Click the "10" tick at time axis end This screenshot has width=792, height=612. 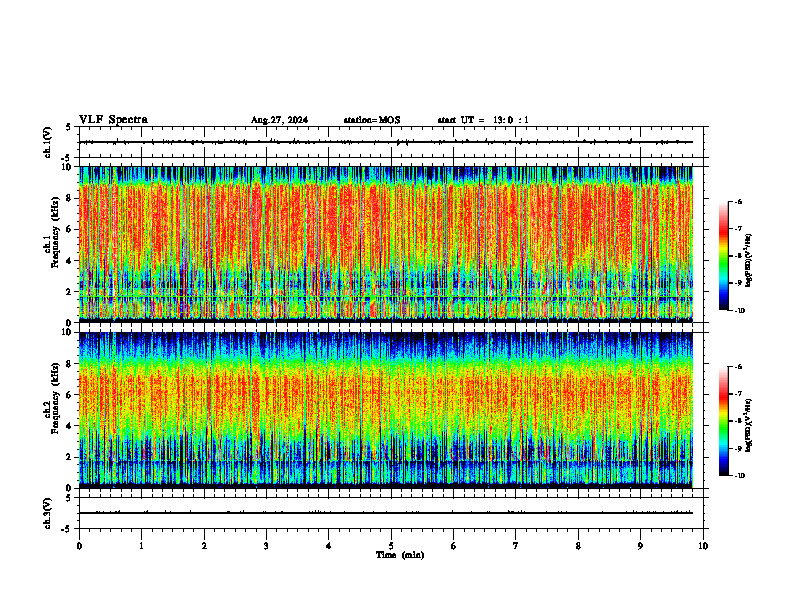(x=703, y=546)
